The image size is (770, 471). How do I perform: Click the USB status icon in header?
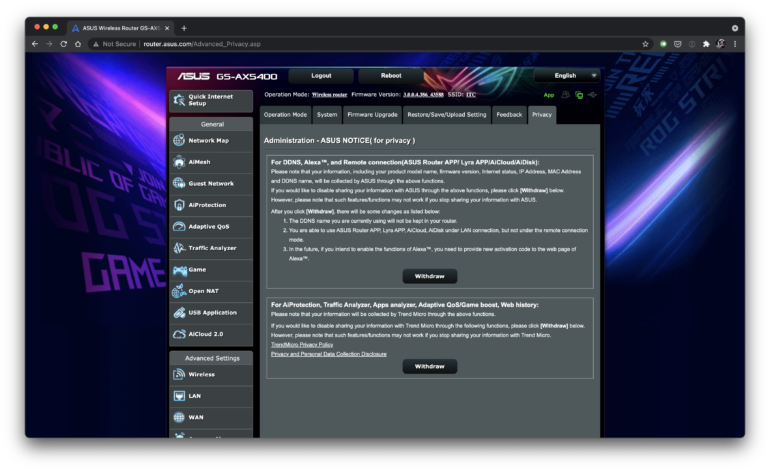pos(592,95)
